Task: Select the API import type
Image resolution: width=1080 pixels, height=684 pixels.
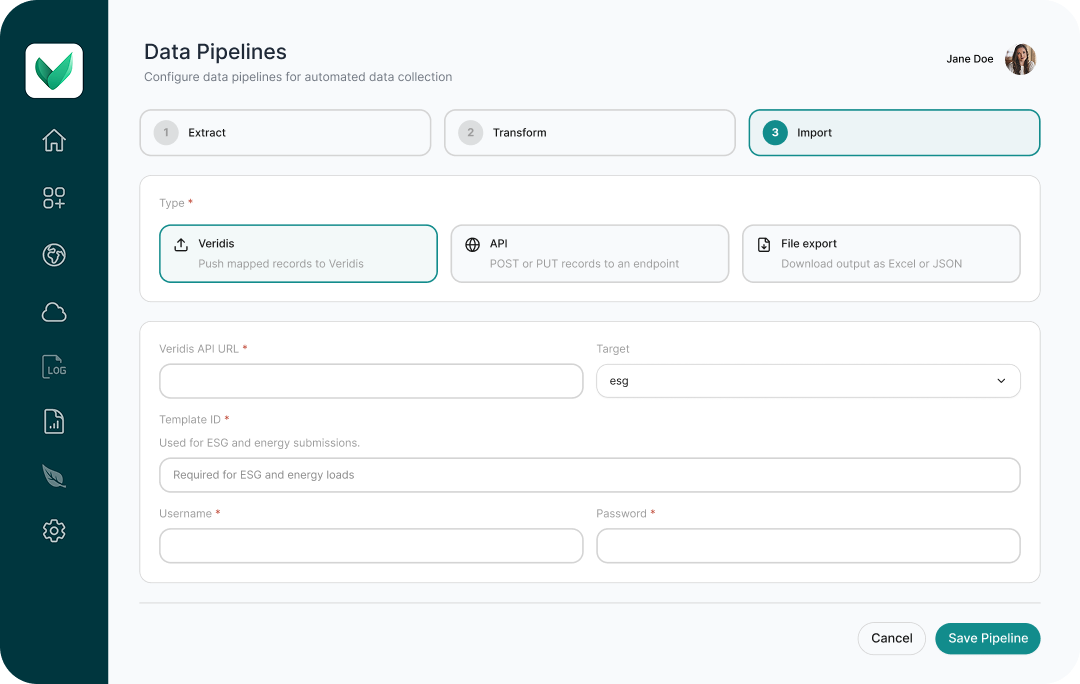Action: (590, 253)
